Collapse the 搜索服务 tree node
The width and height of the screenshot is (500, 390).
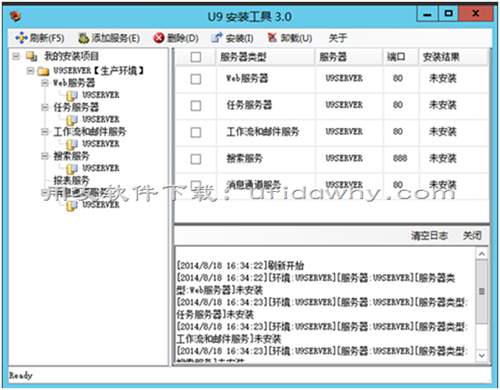tap(45, 156)
